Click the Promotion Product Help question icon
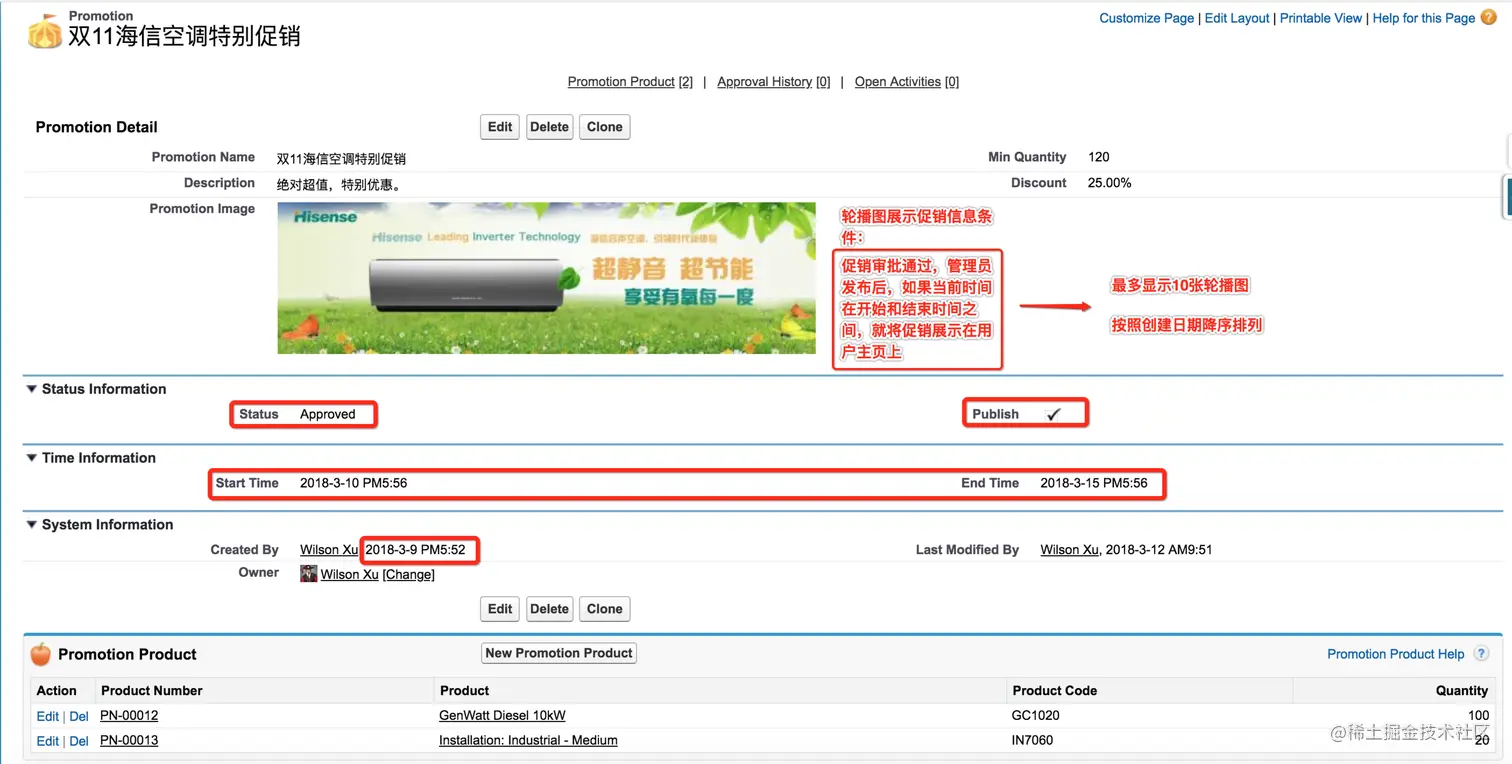Image resolution: width=1512 pixels, height=764 pixels. (1481, 654)
